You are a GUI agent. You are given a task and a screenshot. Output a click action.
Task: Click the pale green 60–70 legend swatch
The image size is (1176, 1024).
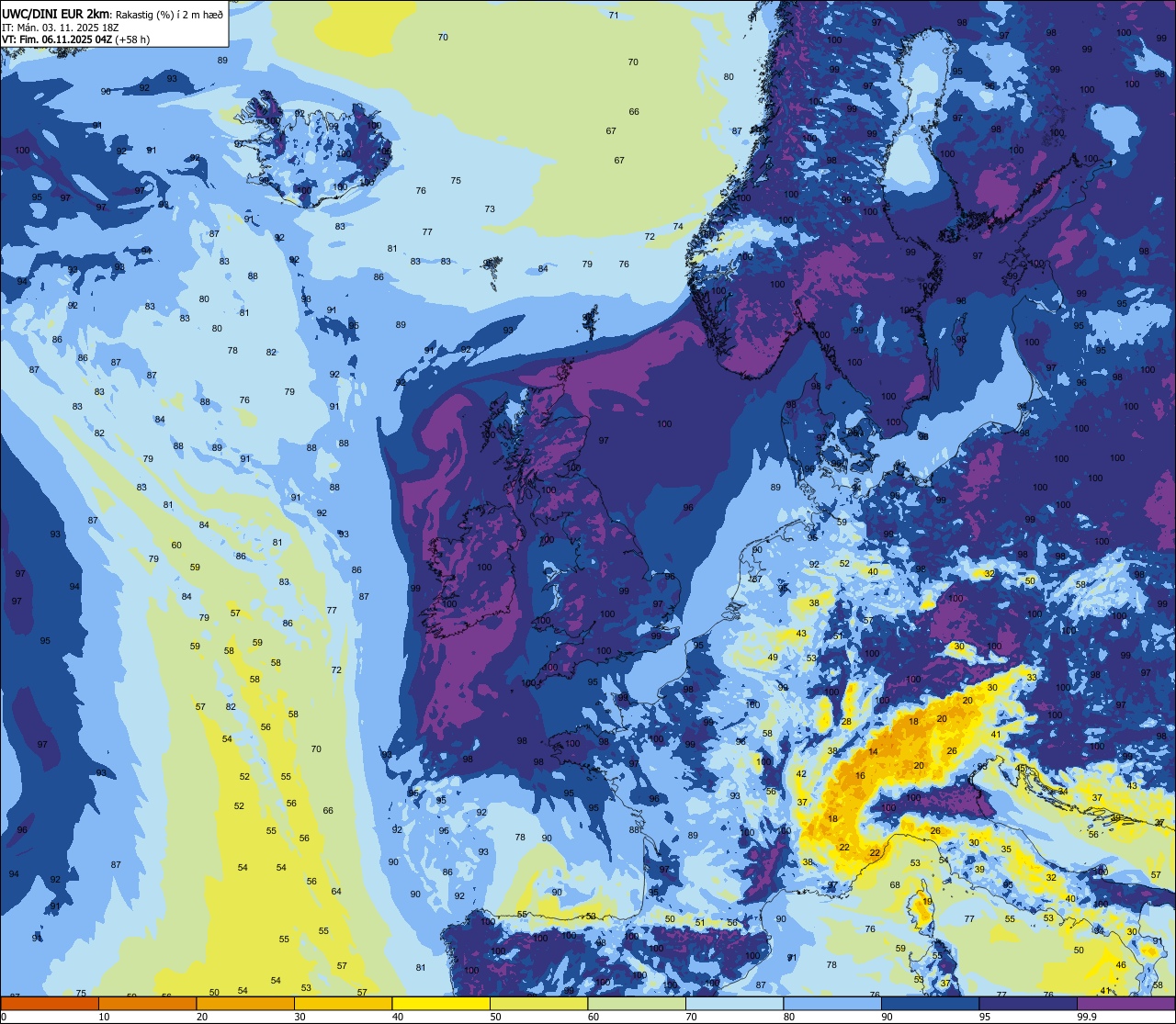(637, 1003)
